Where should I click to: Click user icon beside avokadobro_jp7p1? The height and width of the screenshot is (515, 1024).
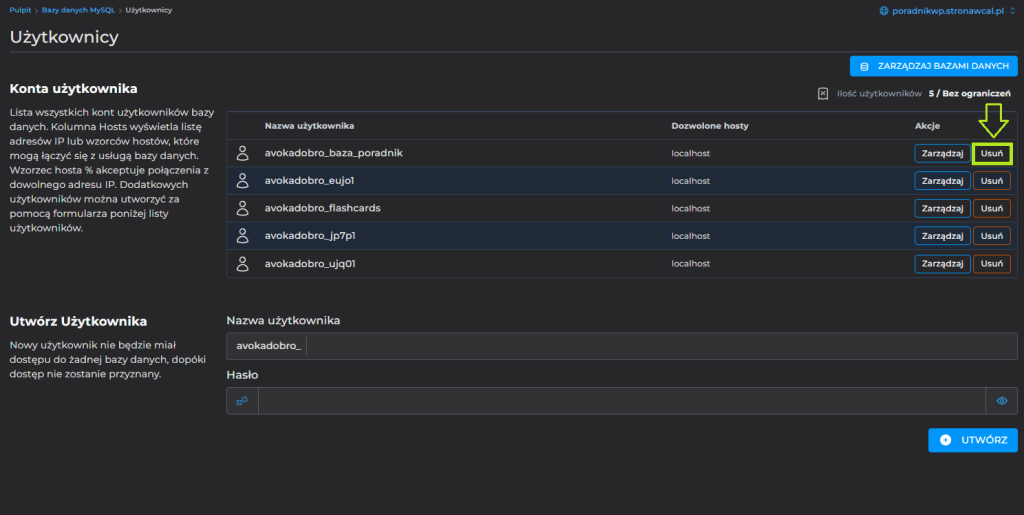pos(242,236)
